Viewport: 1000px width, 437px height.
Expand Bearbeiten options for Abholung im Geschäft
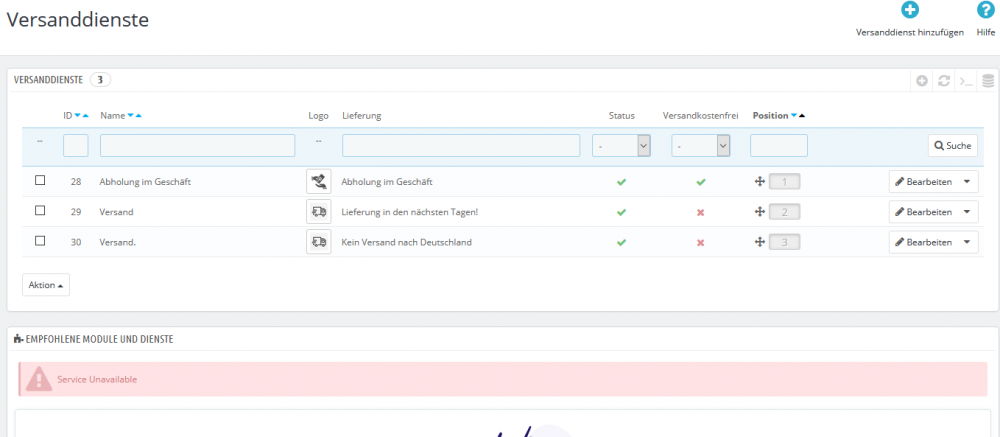(967, 182)
